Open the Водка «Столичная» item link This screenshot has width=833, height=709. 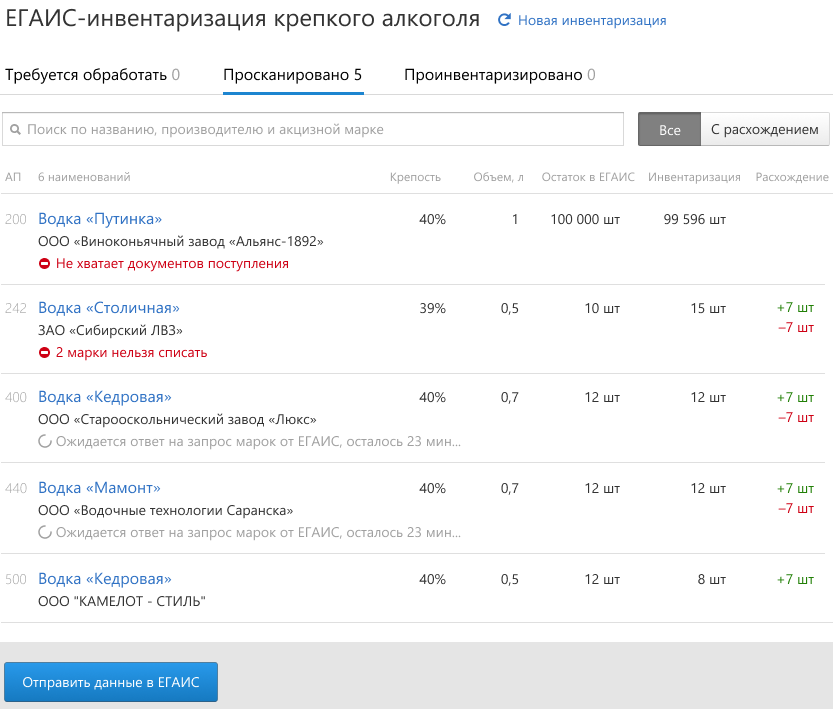pos(109,308)
